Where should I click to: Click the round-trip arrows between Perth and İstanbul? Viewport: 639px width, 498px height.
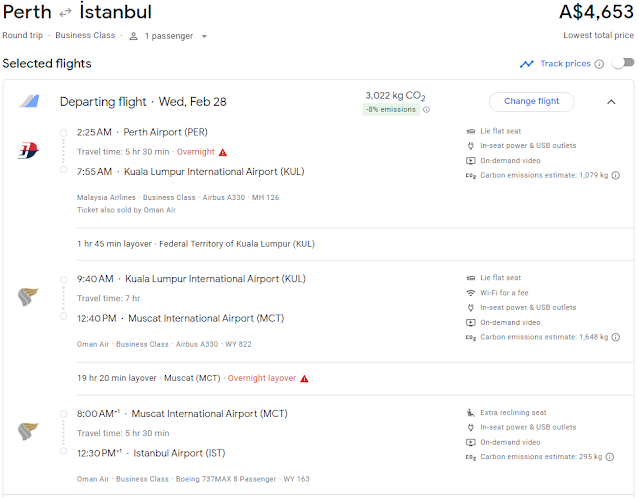[65, 13]
